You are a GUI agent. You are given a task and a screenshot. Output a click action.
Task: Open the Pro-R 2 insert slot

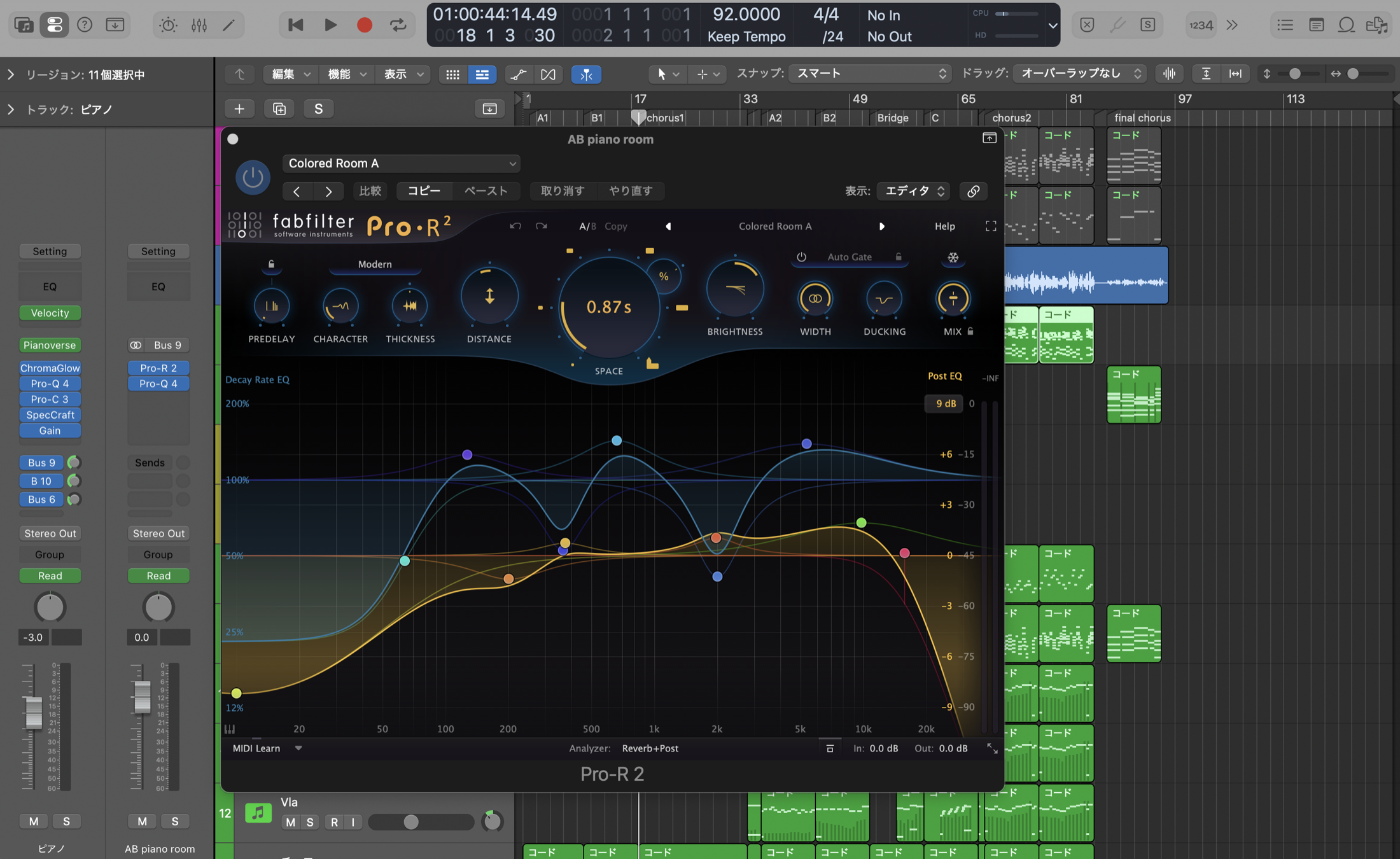158,368
